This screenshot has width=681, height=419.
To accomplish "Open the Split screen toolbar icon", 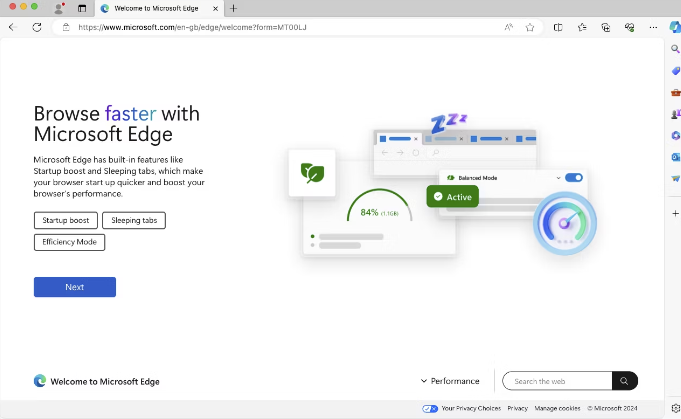I will click(x=558, y=27).
